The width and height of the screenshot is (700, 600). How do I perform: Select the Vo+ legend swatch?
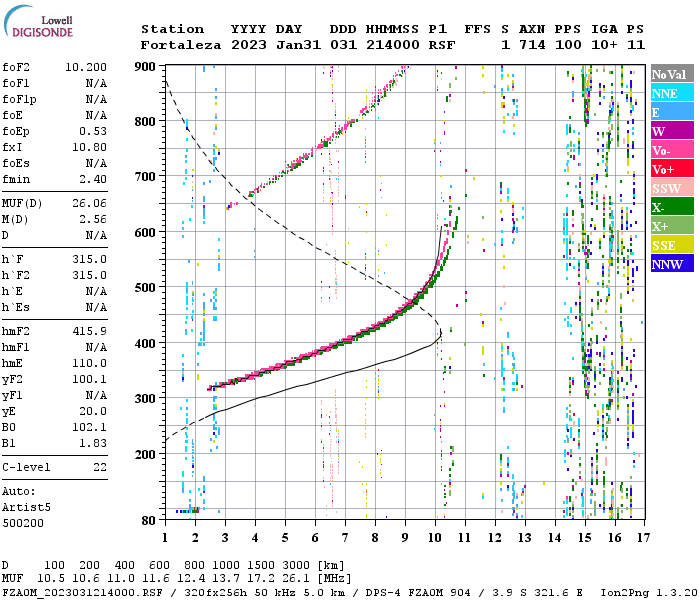click(x=672, y=169)
